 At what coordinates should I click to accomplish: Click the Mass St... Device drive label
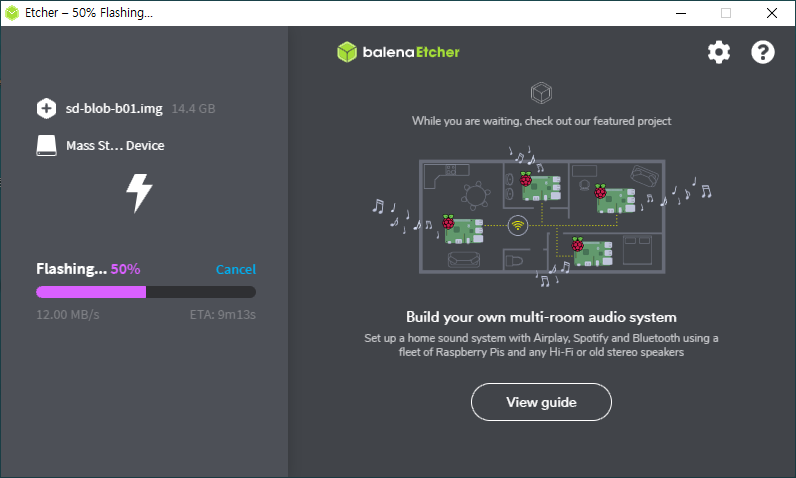[x=115, y=146]
